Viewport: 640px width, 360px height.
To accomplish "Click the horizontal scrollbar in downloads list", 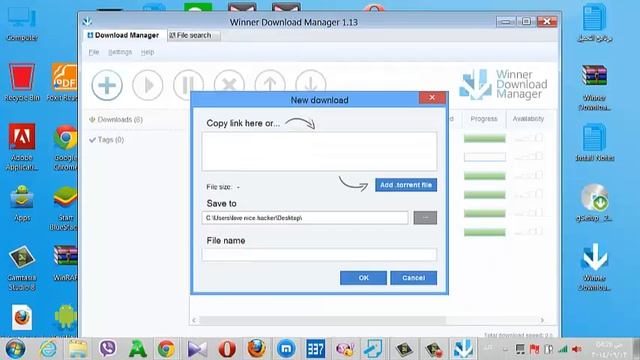I will click(322, 320).
